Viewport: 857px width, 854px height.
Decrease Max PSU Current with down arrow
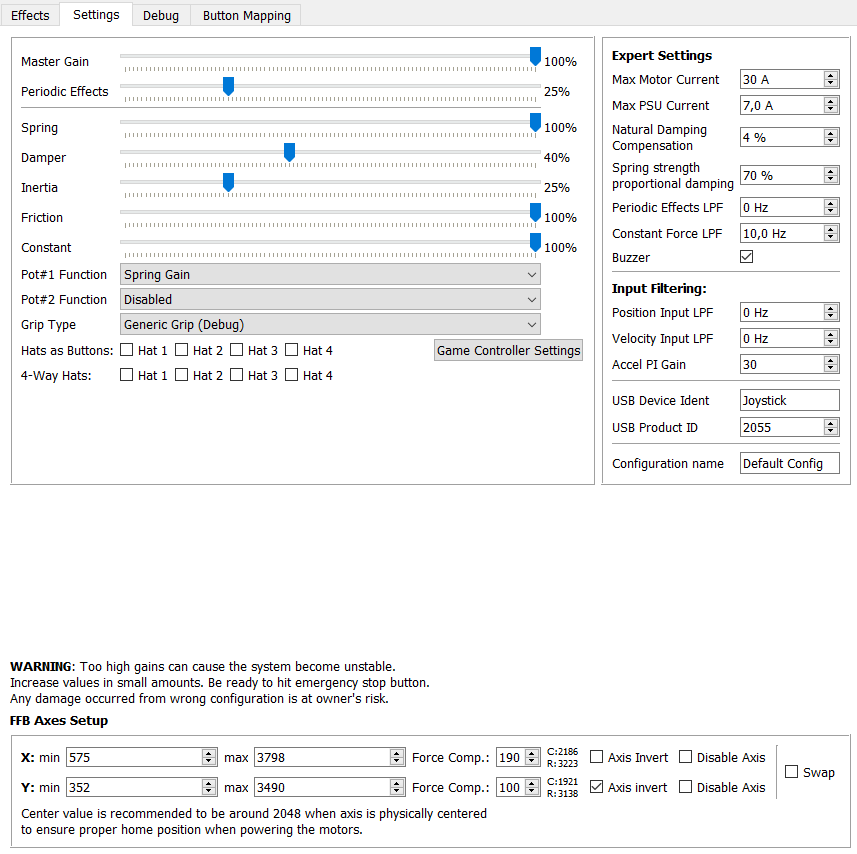pyautogui.click(x=831, y=109)
